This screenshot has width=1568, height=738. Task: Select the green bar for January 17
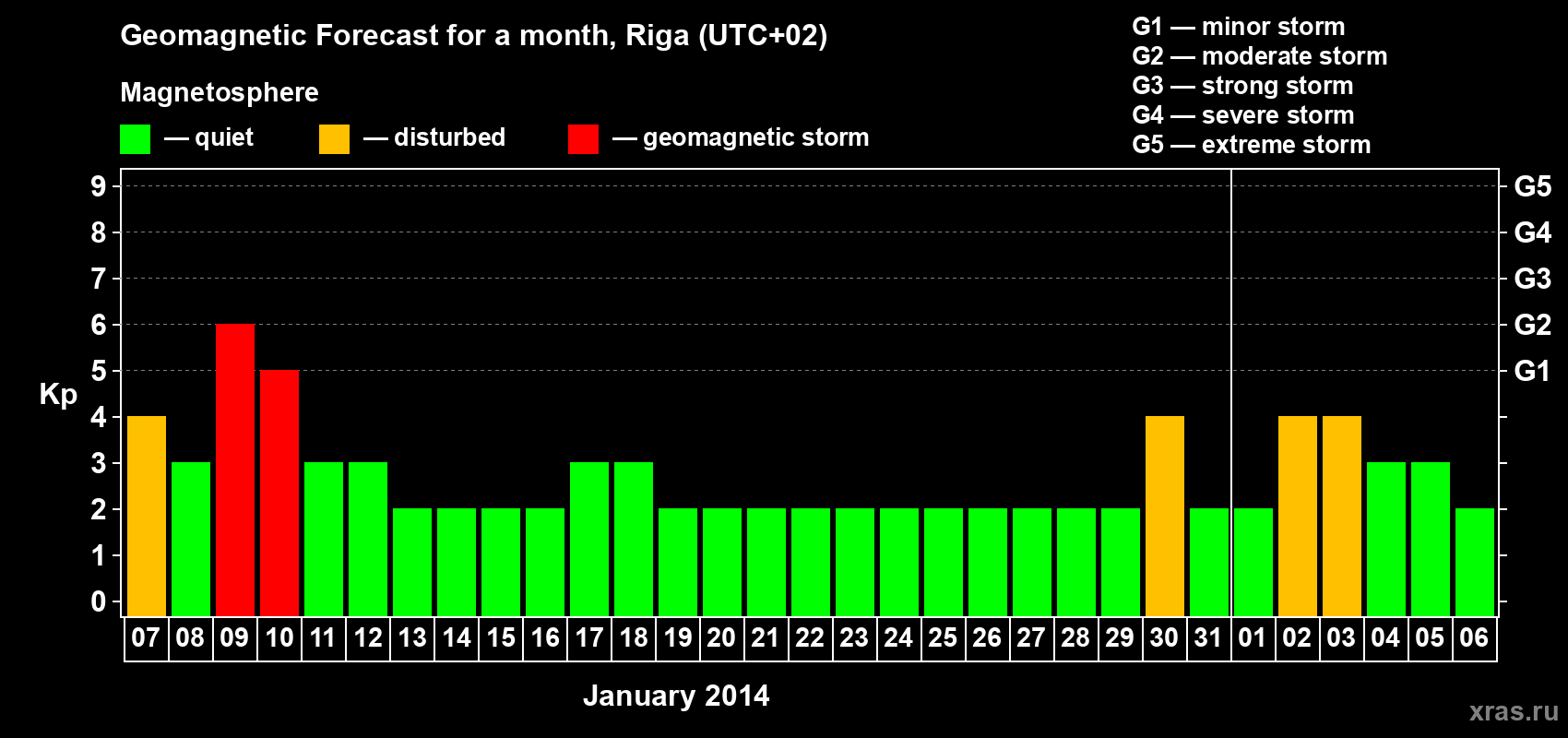[589, 539]
